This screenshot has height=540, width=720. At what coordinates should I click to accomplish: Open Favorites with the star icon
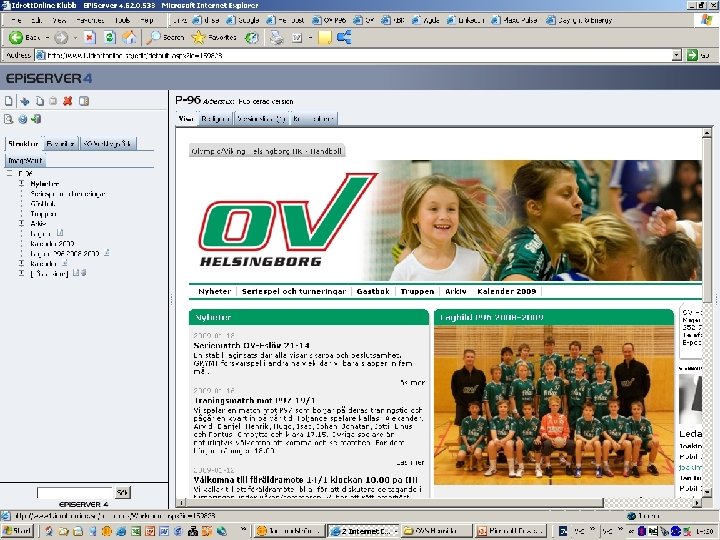(214, 37)
